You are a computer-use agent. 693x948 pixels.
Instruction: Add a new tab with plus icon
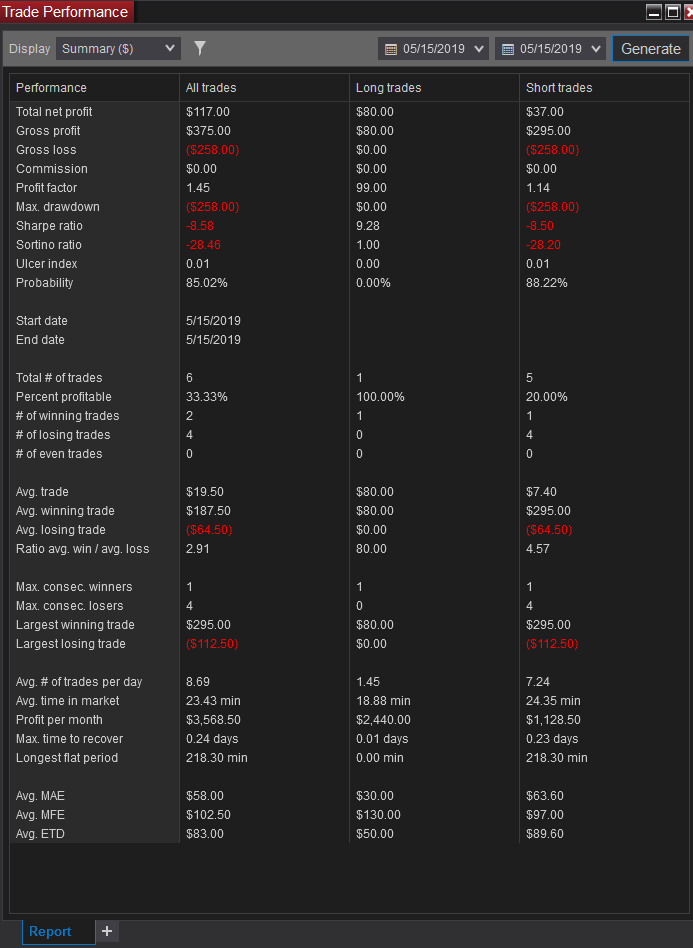(107, 931)
